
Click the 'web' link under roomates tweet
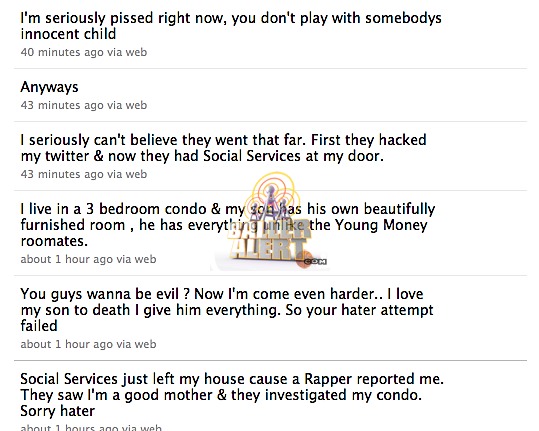click(145, 259)
